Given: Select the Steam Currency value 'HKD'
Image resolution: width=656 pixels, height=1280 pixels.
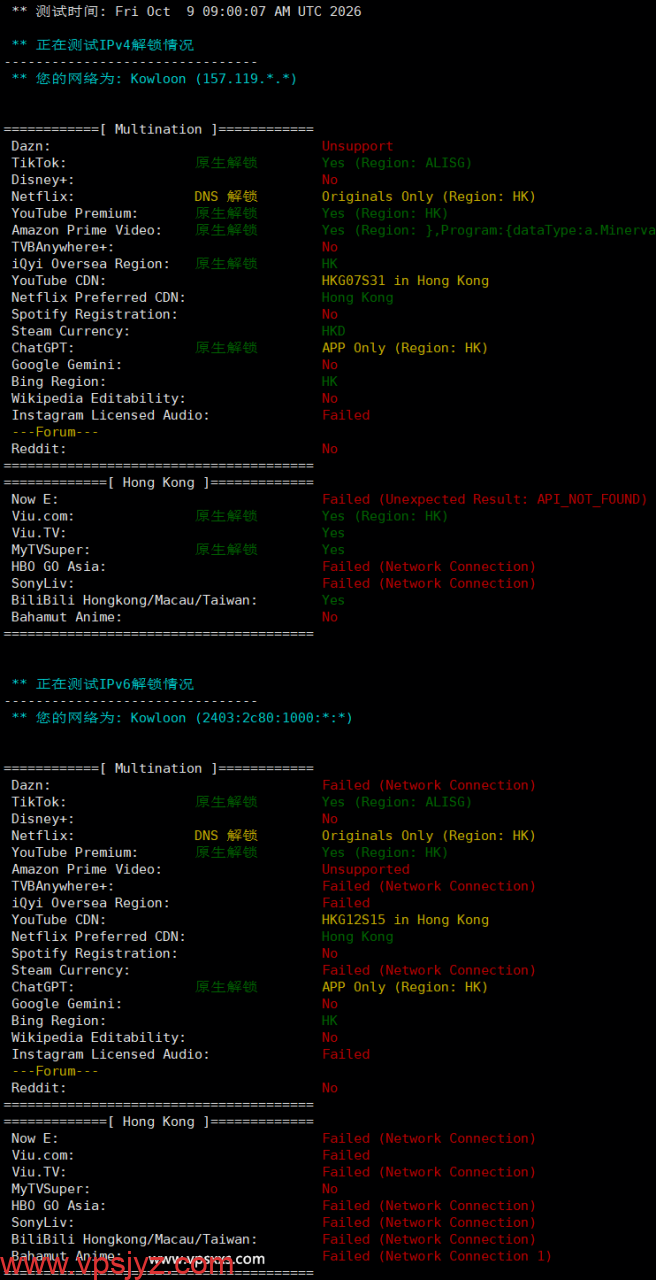Looking at the screenshot, I should pyautogui.click(x=333, y=331).
